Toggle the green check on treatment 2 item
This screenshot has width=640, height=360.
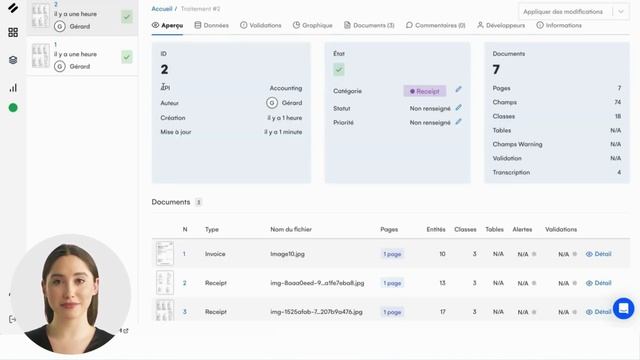(127, 17)
